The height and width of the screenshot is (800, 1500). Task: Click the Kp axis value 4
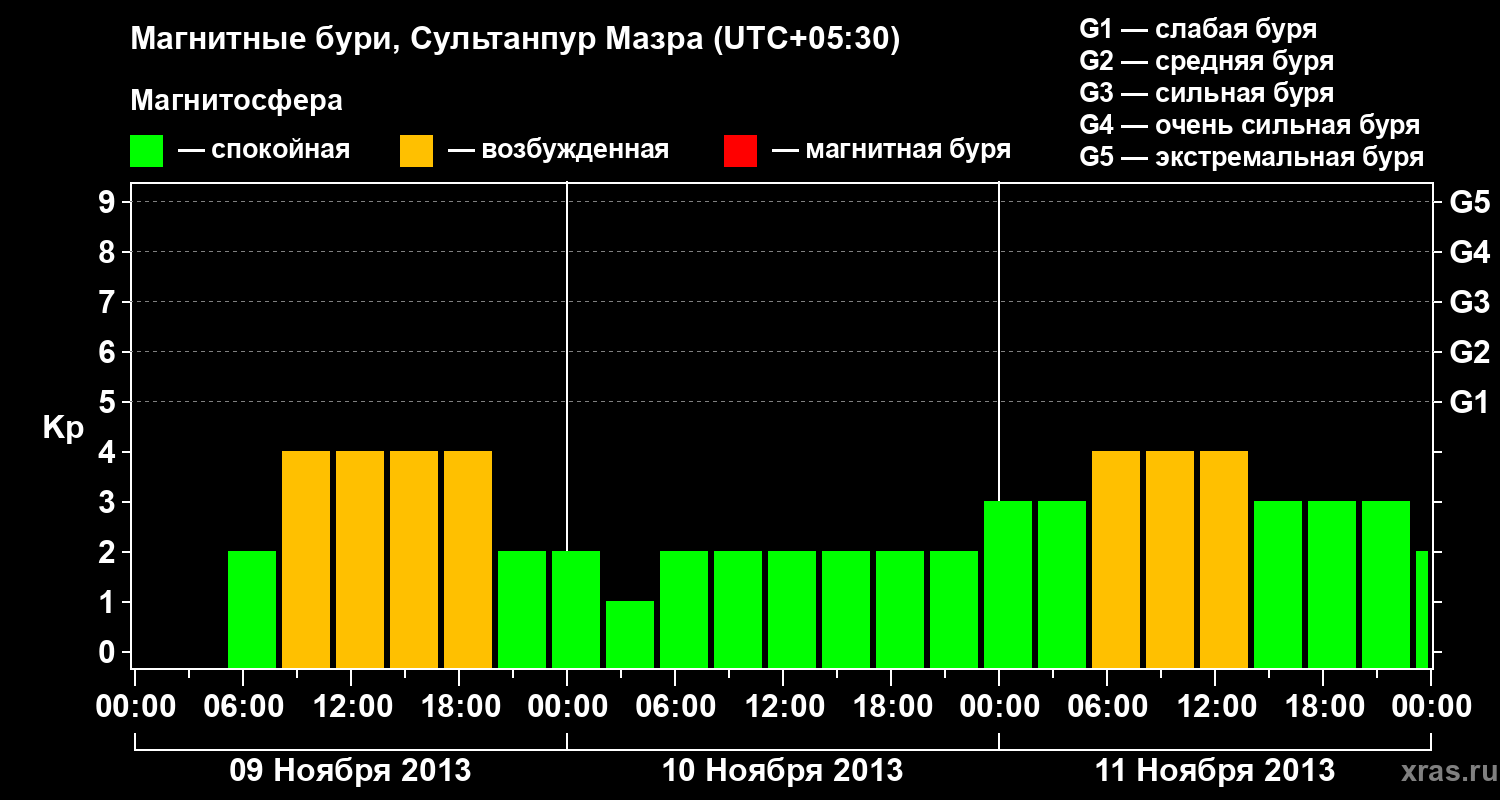[109, 452]
